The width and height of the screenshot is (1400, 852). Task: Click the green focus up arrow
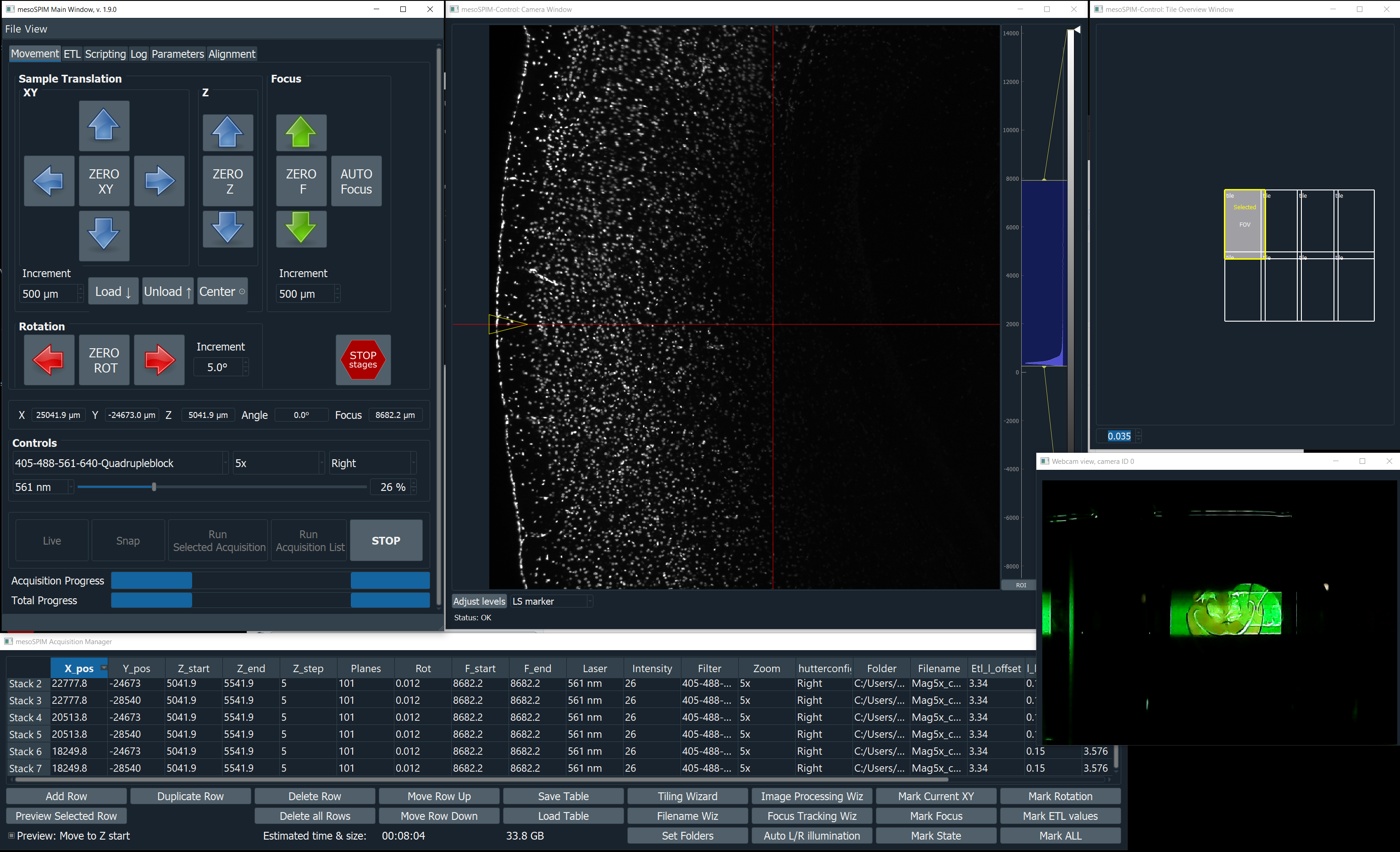coord(300,132)
